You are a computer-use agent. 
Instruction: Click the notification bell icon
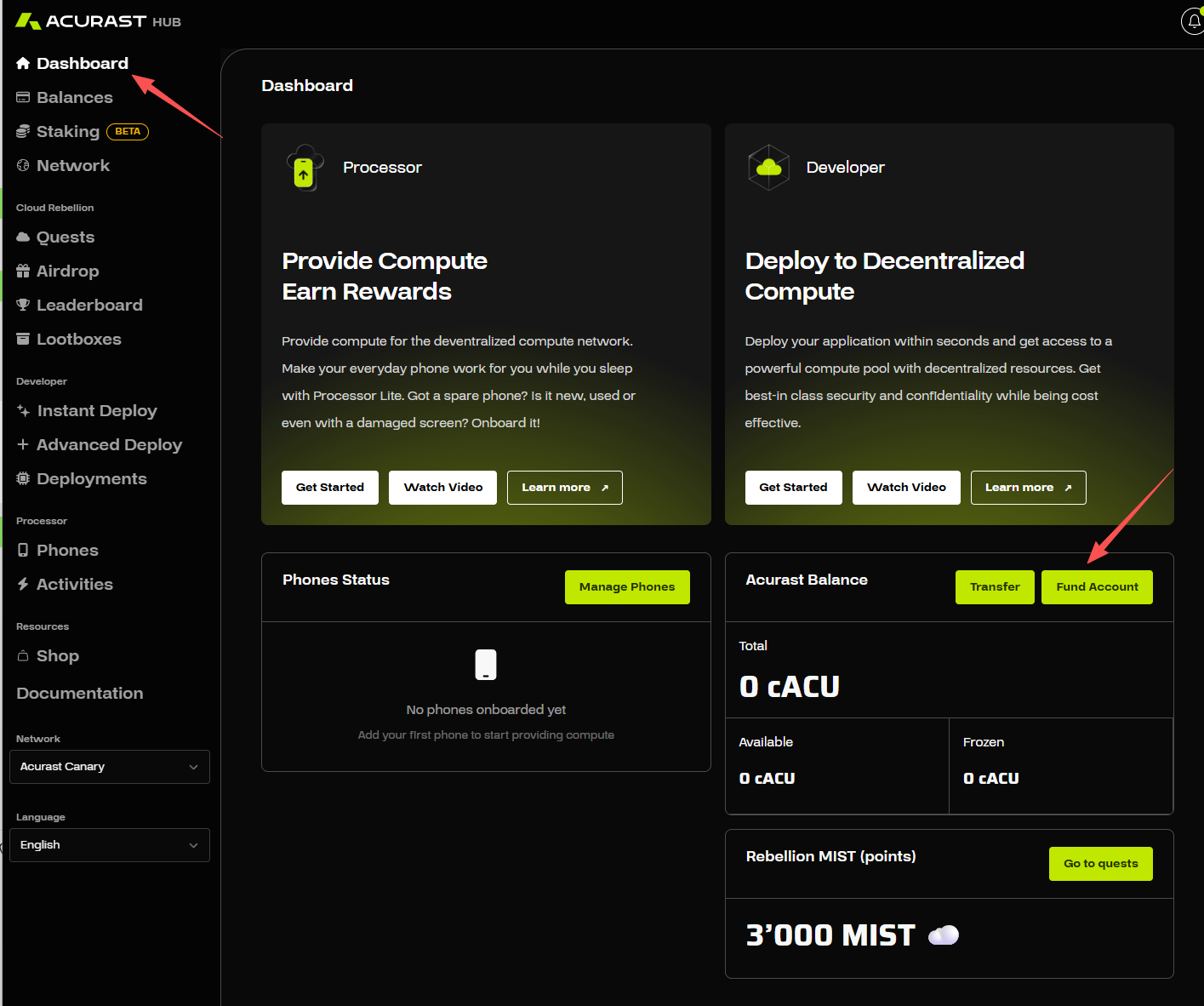coord(1193,21)
